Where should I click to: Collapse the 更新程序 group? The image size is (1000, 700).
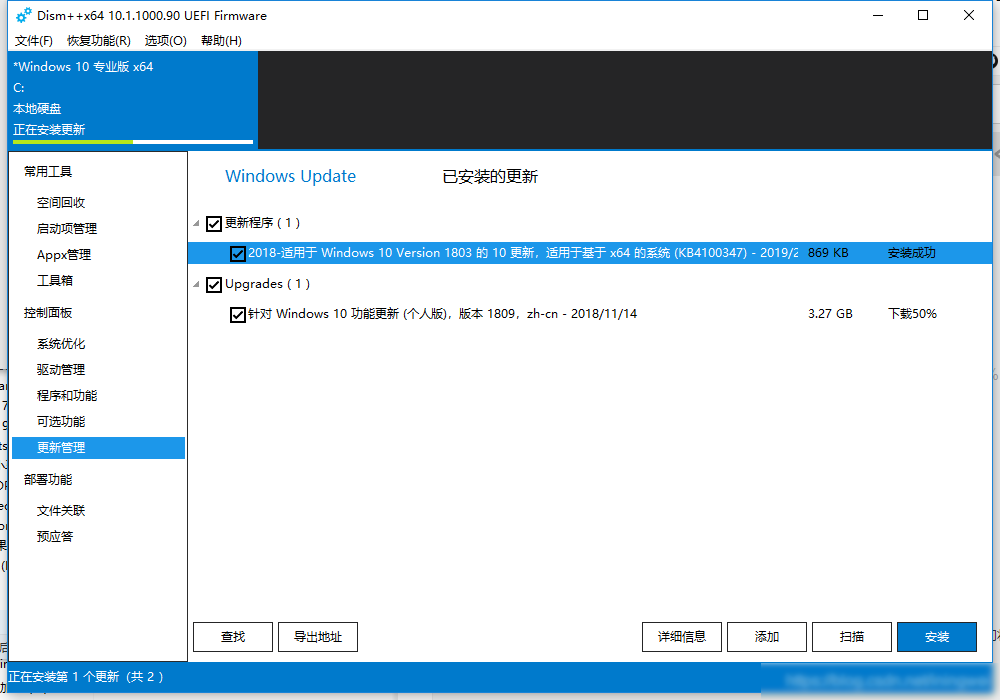[x=196, y=223]
